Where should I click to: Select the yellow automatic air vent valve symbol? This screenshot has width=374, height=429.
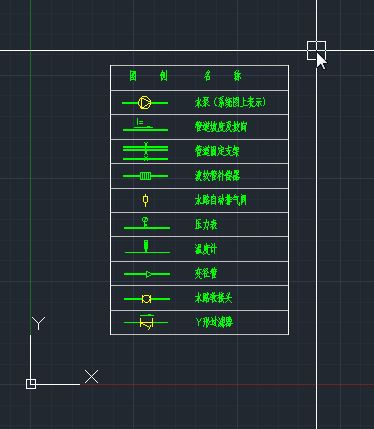(x=145, y=200)
